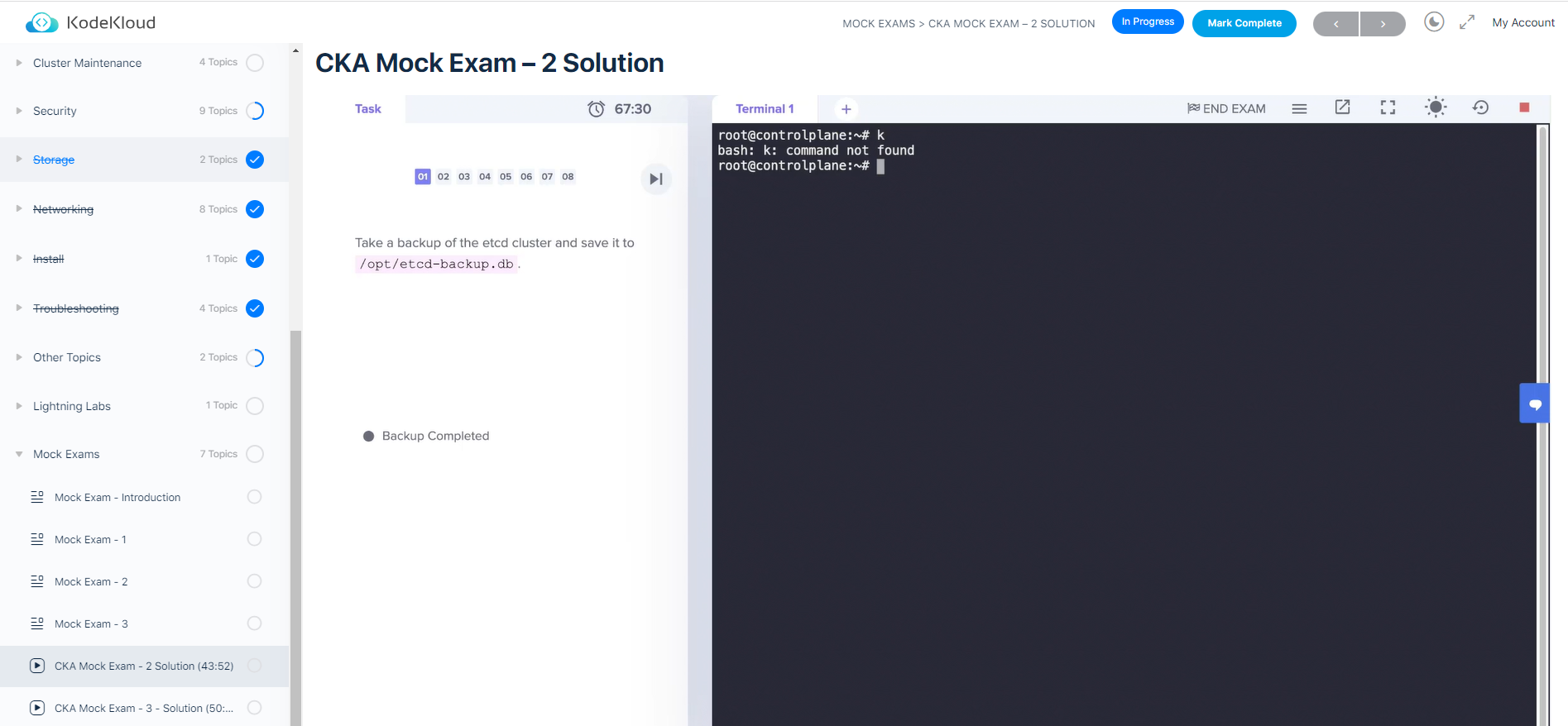This screenshot has height=726, width=1568.
Task: Select question 08
Action: (x=568, y=176)
